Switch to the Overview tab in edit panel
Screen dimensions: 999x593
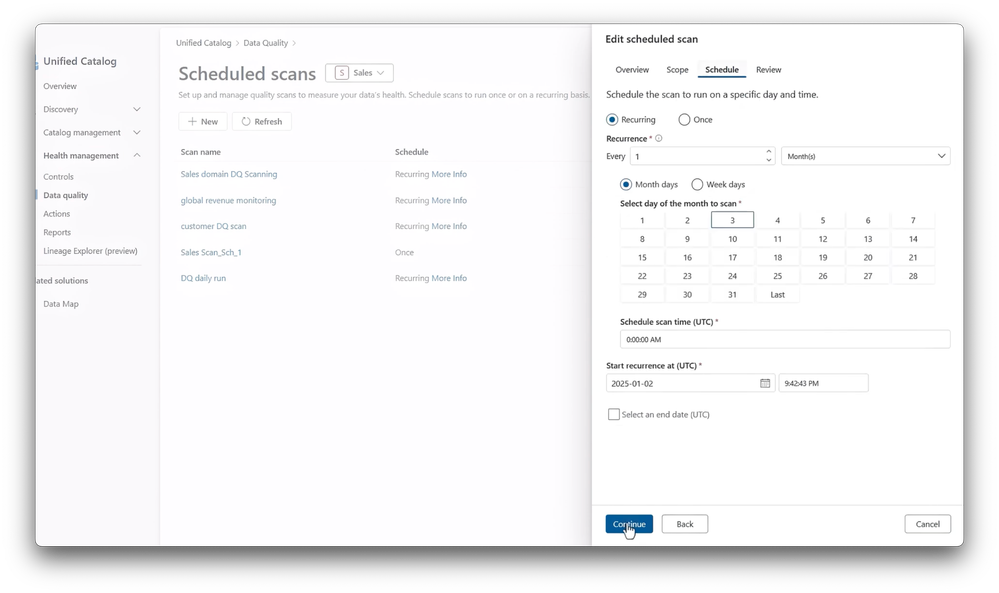(x=632, y=70)
